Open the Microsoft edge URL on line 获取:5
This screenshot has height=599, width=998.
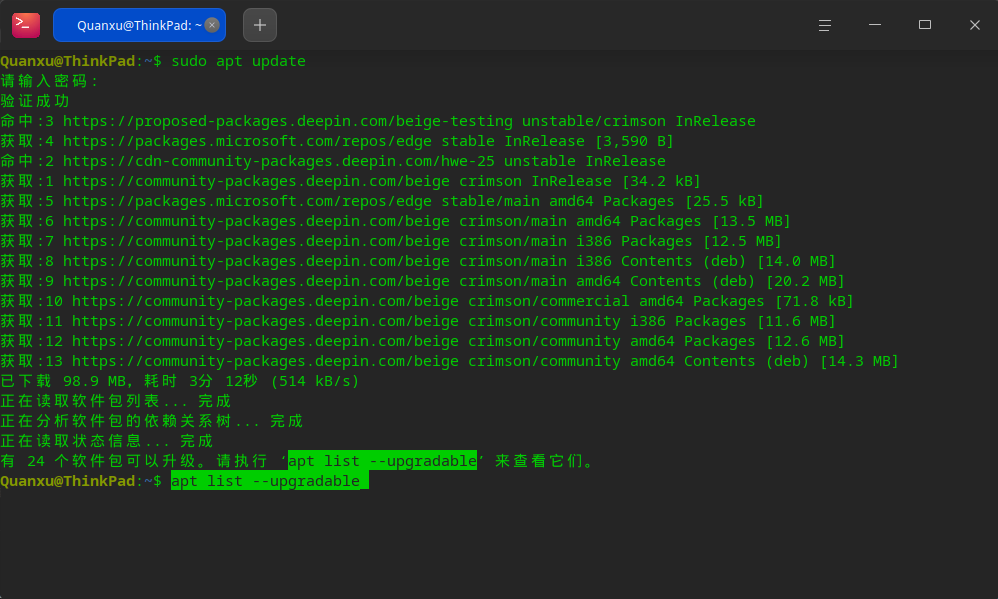tap(247, 201)
